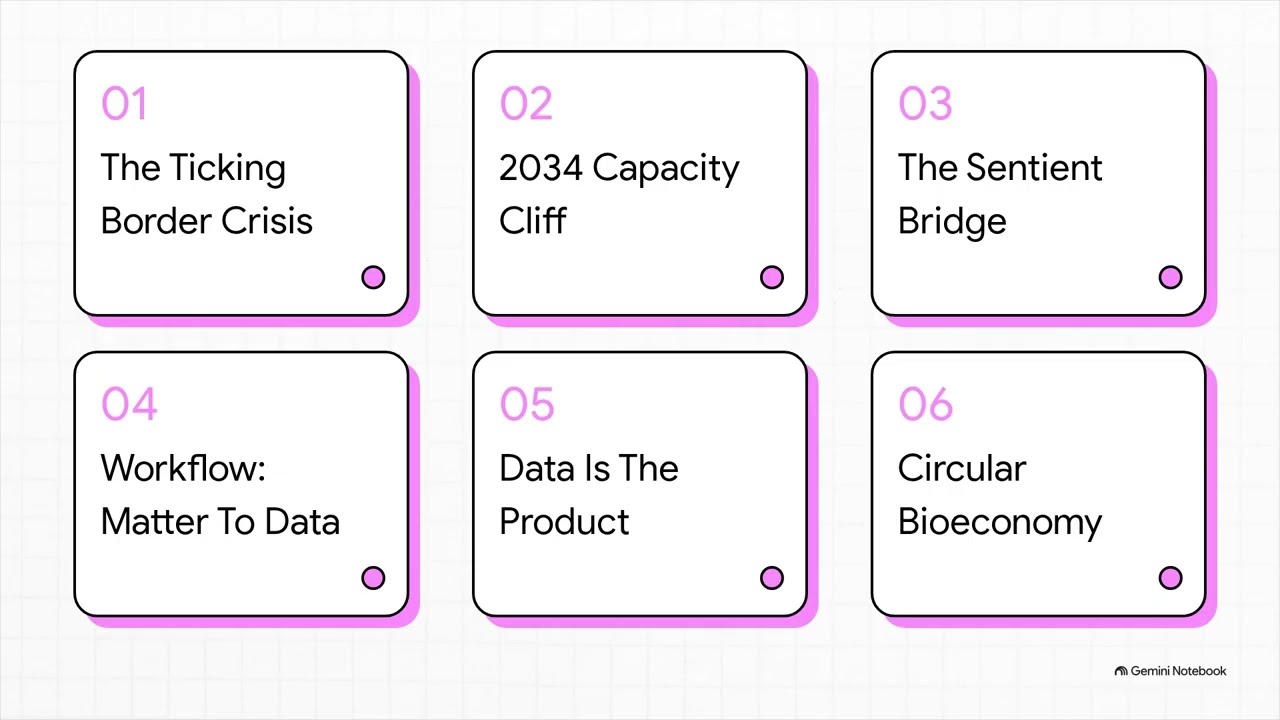This screenshot has height=720, width=1280.
Task: Click the pink dot on Sentient Bridge card
Action: (1170, 277)
